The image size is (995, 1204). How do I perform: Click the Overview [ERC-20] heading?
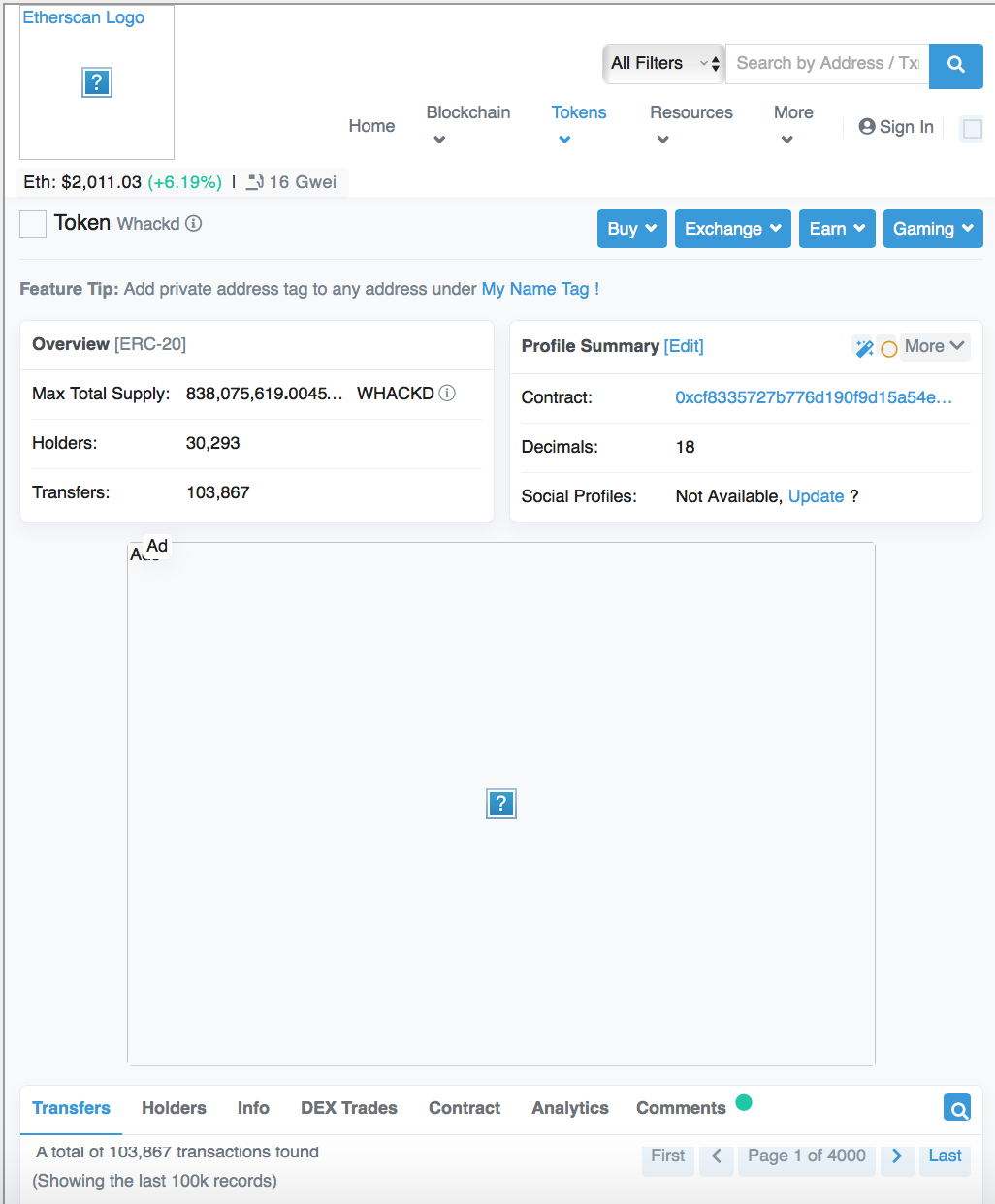109,344
